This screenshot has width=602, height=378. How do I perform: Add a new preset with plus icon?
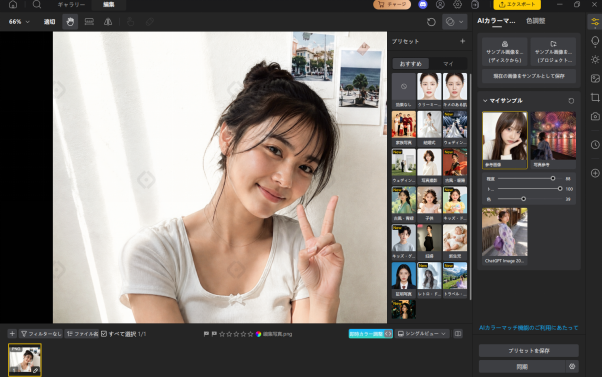pos(462,41)
